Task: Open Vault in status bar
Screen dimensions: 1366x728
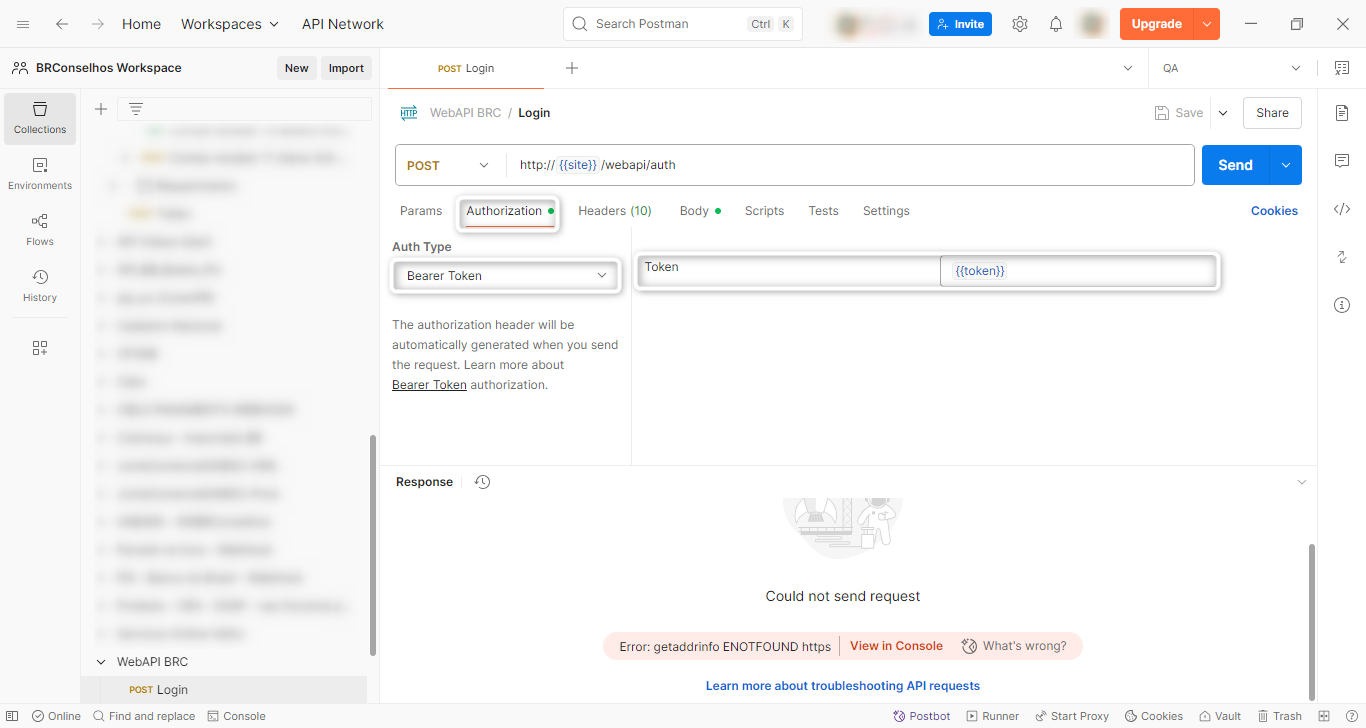Action: click(1219, 716)
